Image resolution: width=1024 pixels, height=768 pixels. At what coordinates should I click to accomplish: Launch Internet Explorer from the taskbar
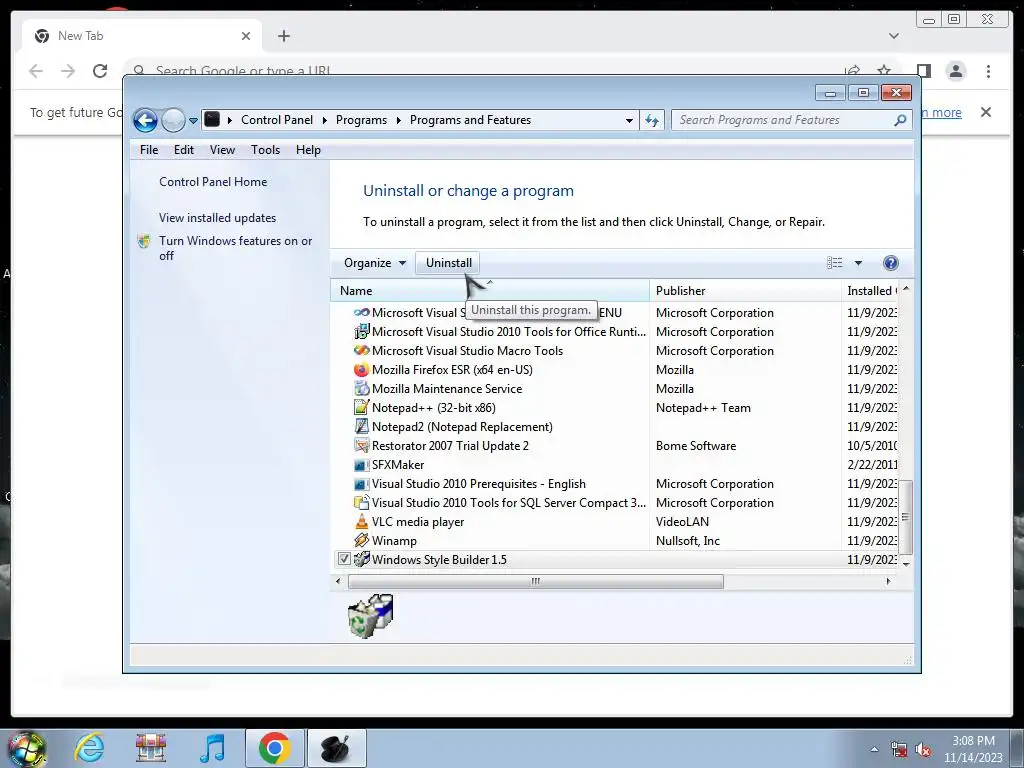(x=89, y=748)
